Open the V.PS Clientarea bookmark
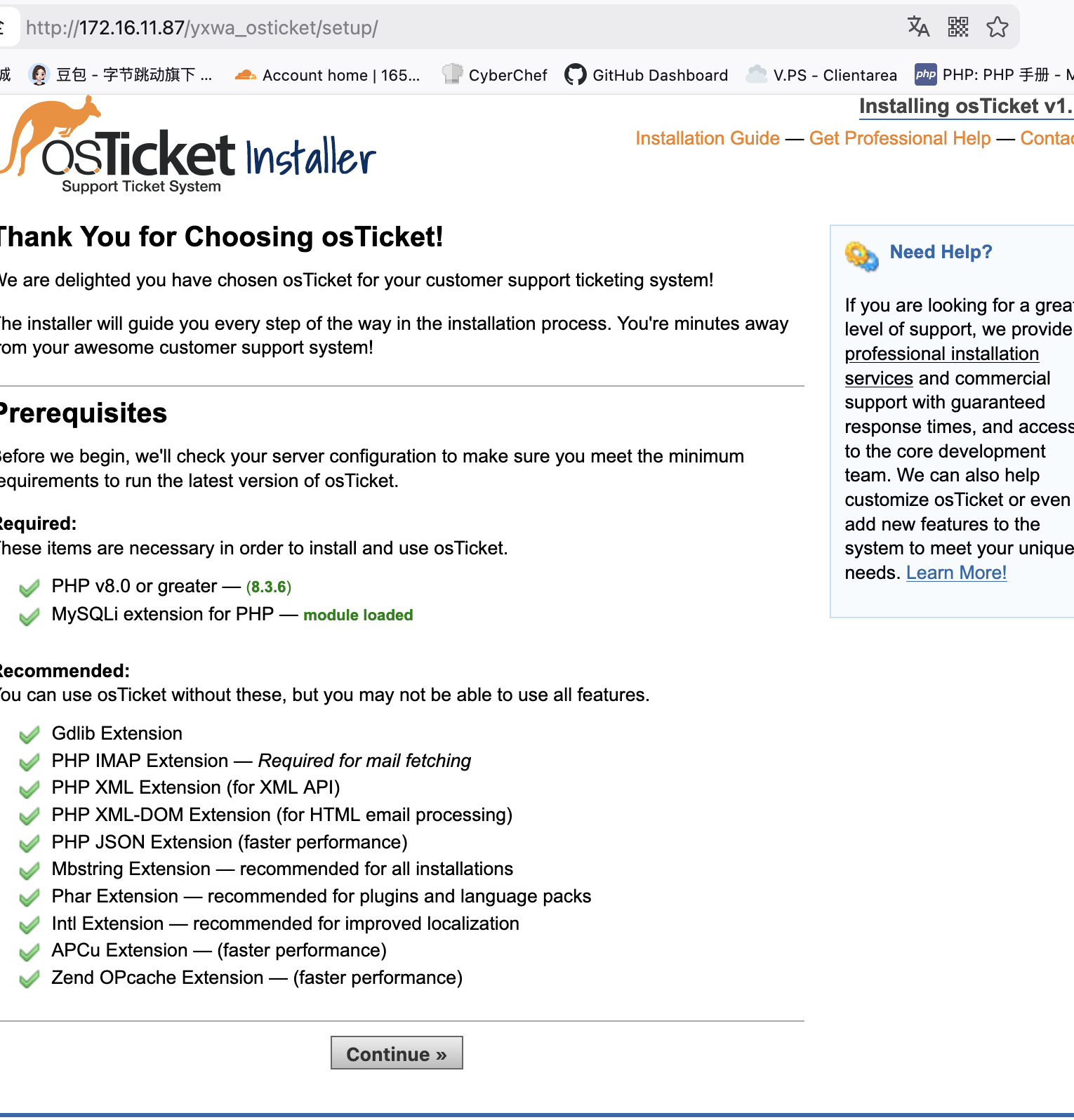Screen dimensions: 1074x1120 point(822,75)
